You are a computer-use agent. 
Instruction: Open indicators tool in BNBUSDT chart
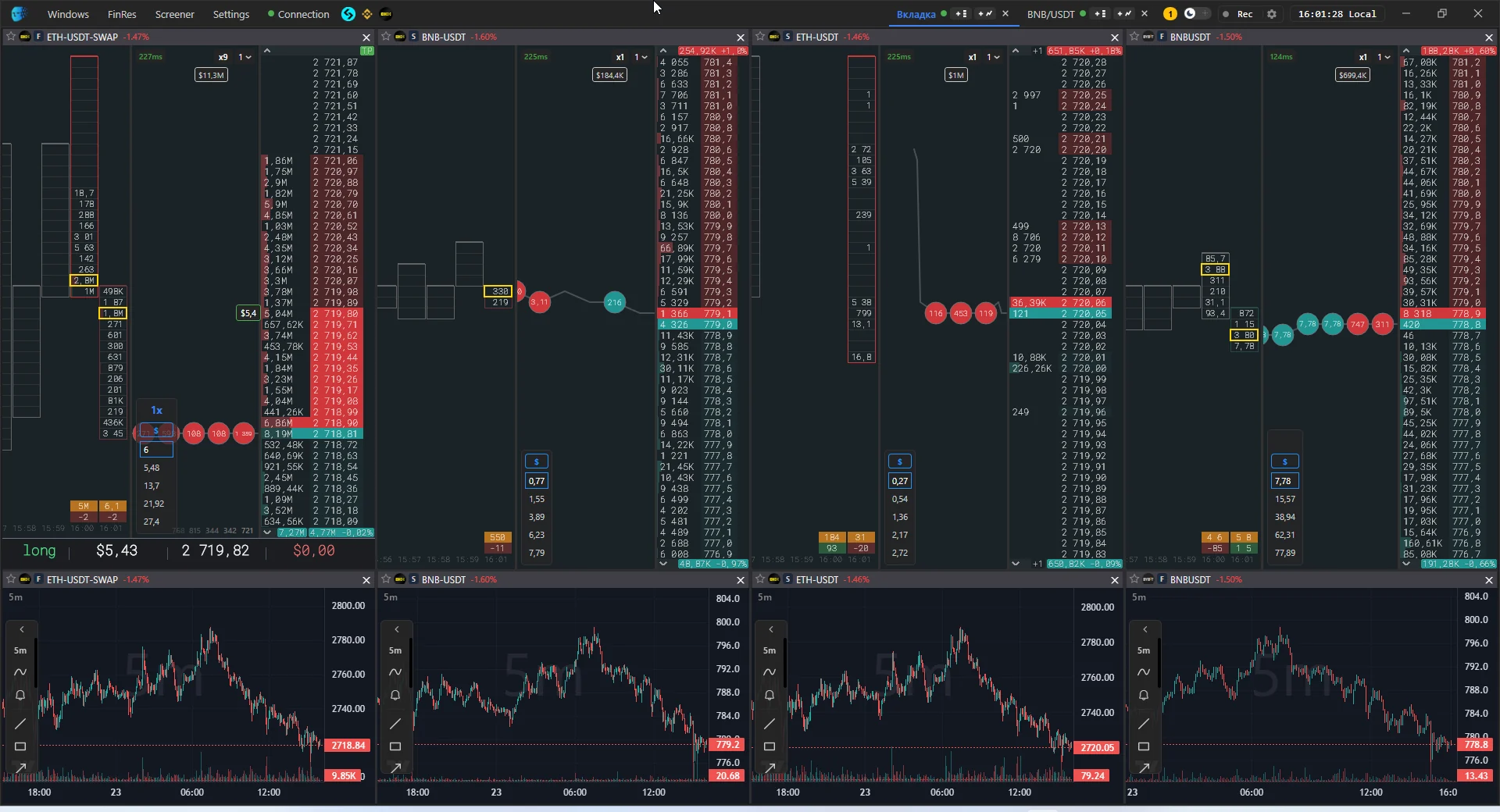point(1144,672)
